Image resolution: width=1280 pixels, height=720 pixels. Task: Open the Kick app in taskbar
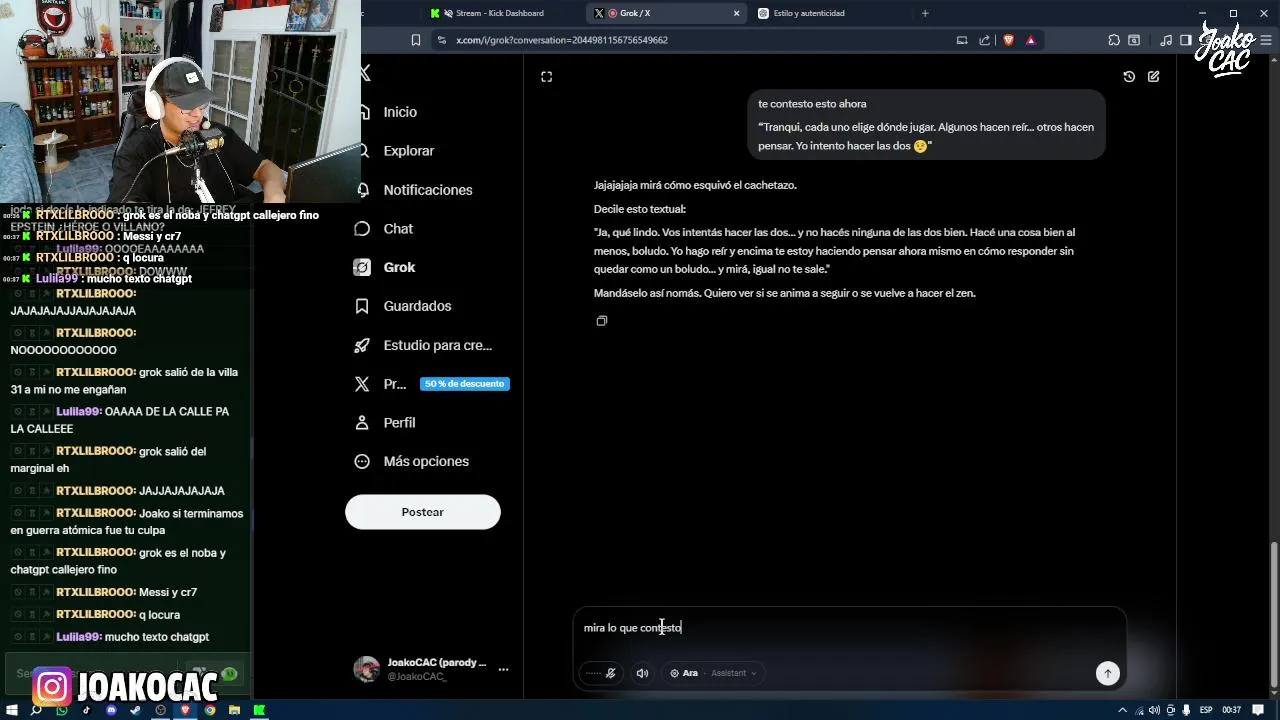259,710
